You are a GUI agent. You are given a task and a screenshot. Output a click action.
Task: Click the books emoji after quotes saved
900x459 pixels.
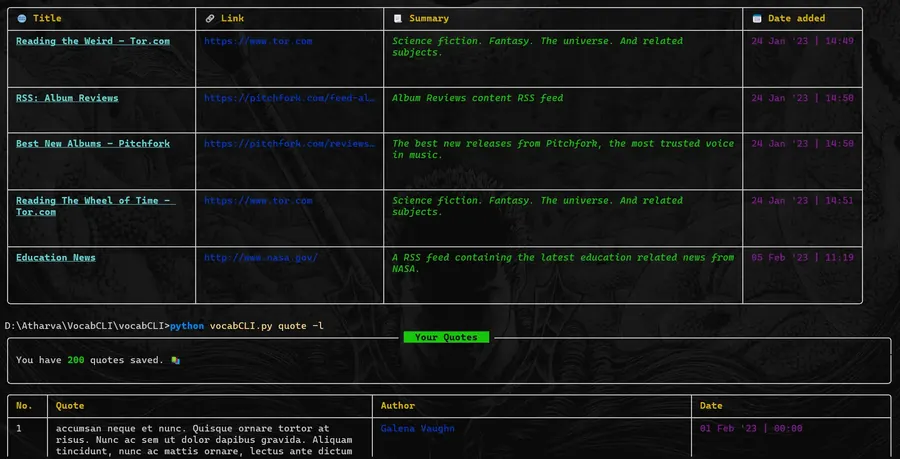click(176, 360)
